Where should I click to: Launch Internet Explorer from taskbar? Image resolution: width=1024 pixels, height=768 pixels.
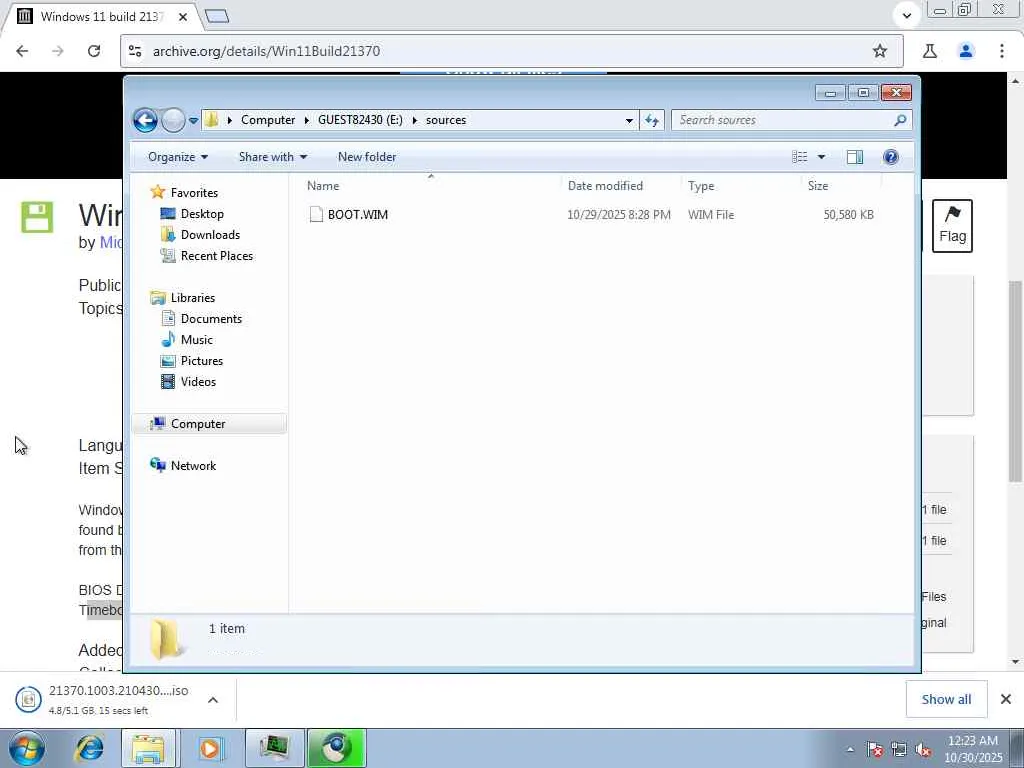(89, 748)
